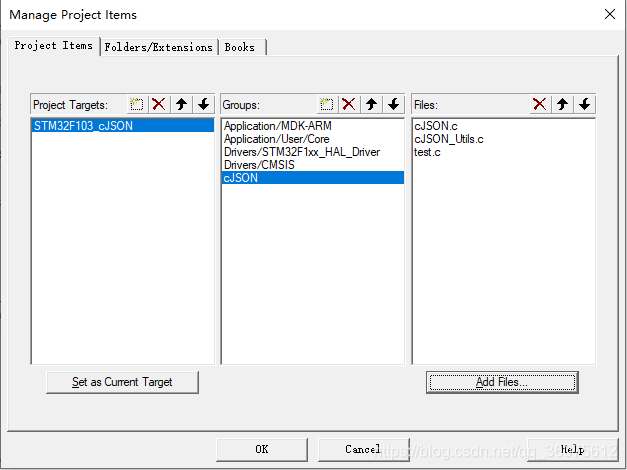Image resolution: width=627 pixels, height=470 pixels.
Task: Move selected group down
Action: (x=393, y=104)
